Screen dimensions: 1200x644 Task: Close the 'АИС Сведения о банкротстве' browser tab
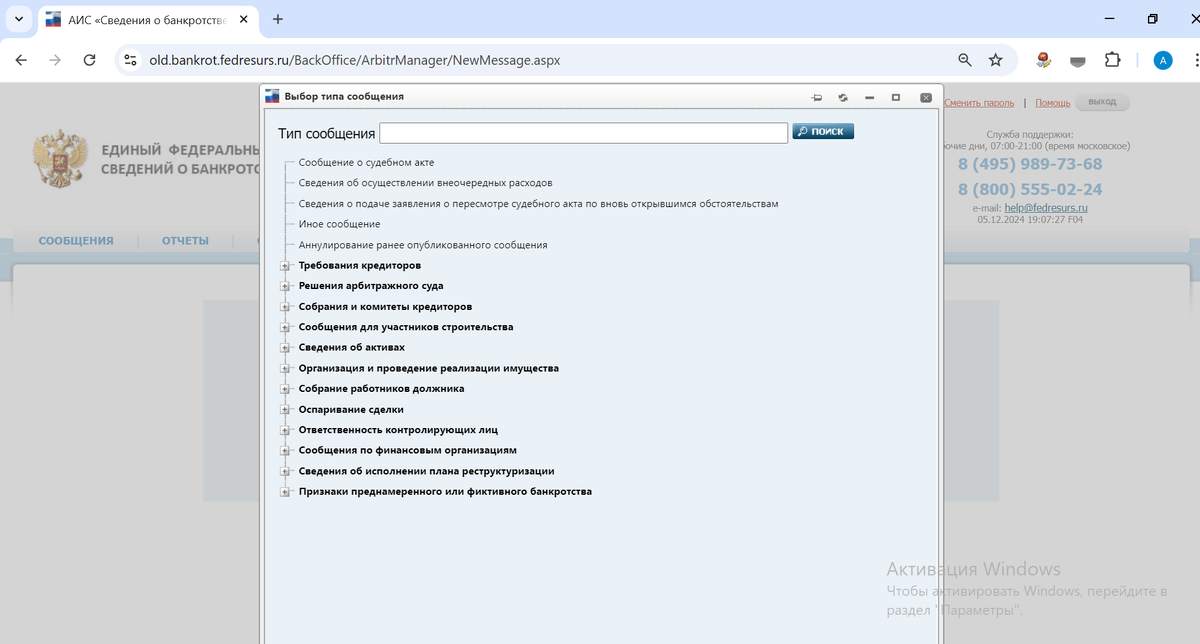(x=246, y=19)
